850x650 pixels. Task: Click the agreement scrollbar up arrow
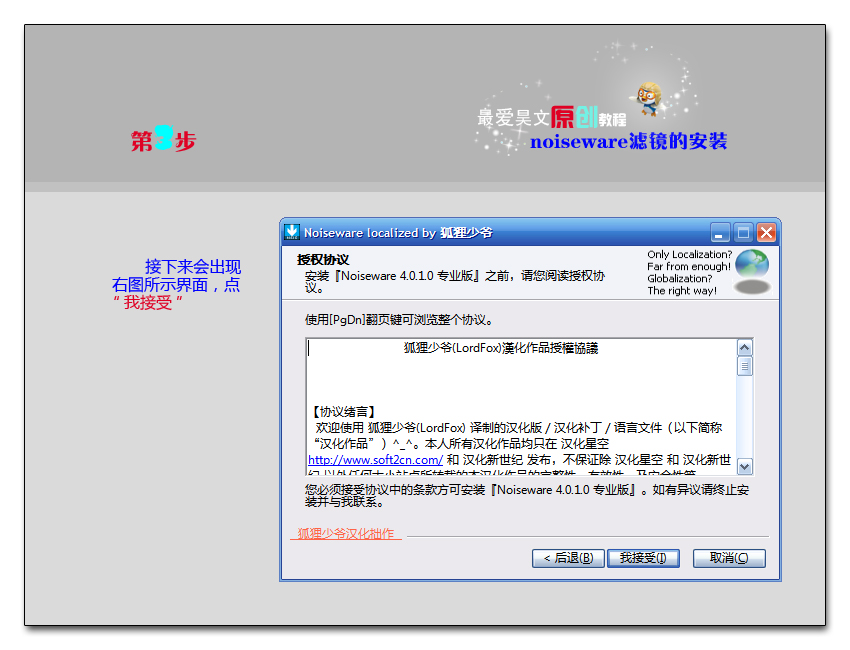(745, 347)
